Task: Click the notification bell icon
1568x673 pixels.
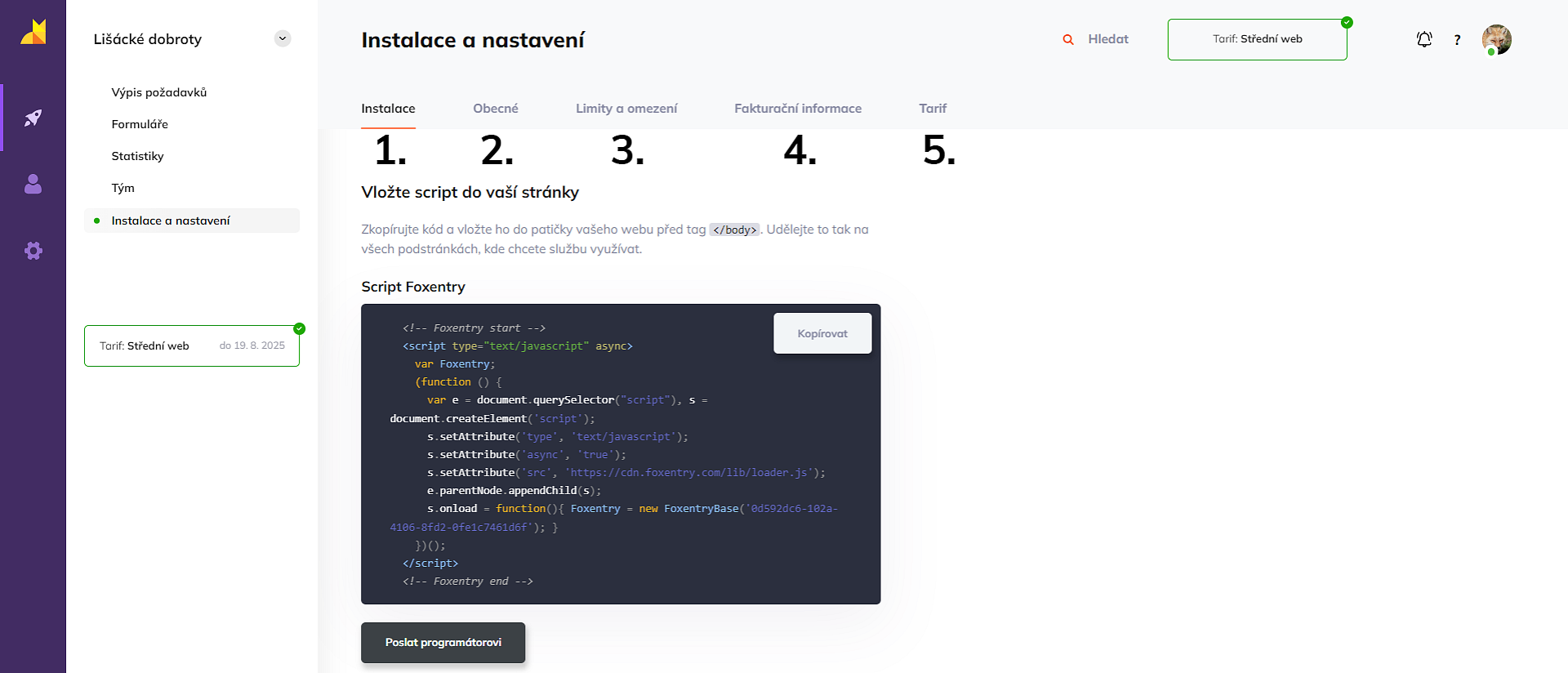Action: [x=1423, y=39]
